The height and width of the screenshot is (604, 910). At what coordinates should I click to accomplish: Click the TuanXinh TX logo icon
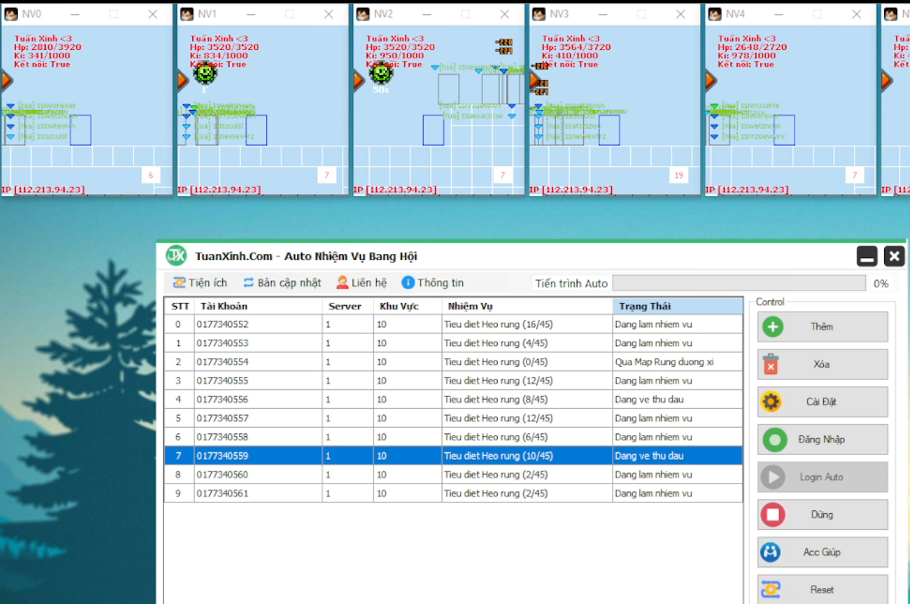tap(176, 256)
